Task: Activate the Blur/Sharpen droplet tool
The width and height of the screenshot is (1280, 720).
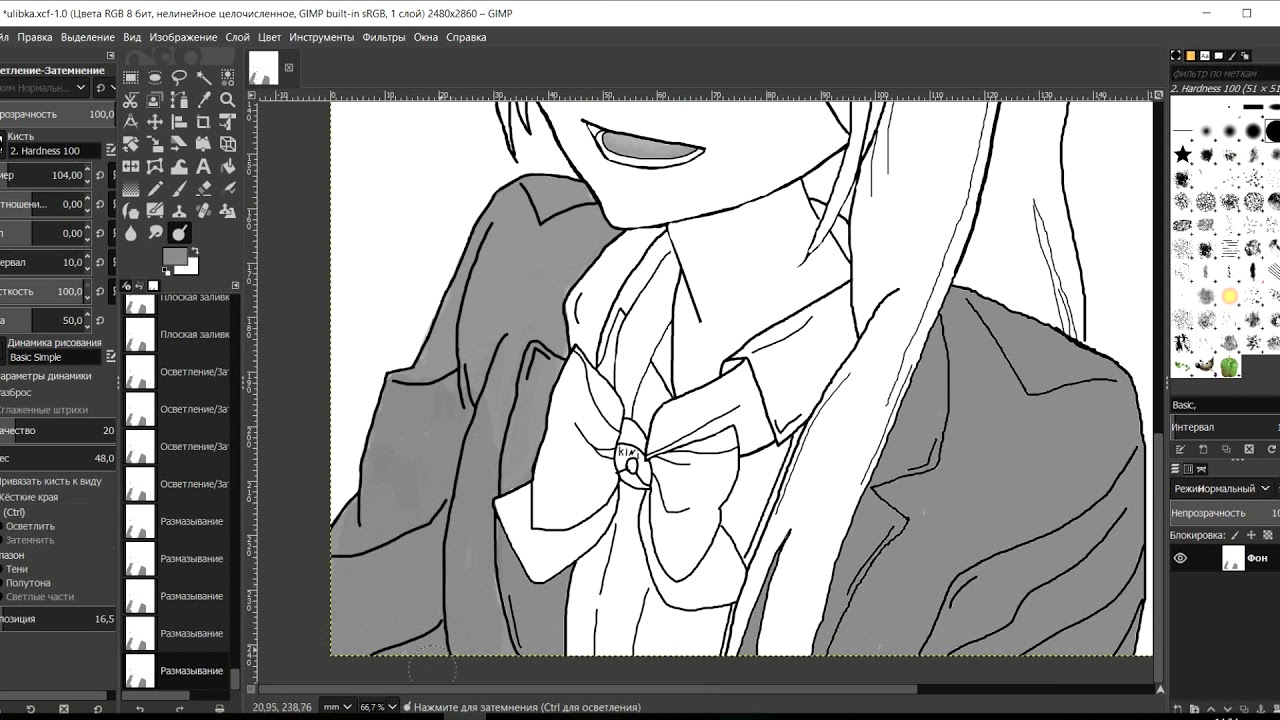Action: pyautogui.click(x=131, y=233)
